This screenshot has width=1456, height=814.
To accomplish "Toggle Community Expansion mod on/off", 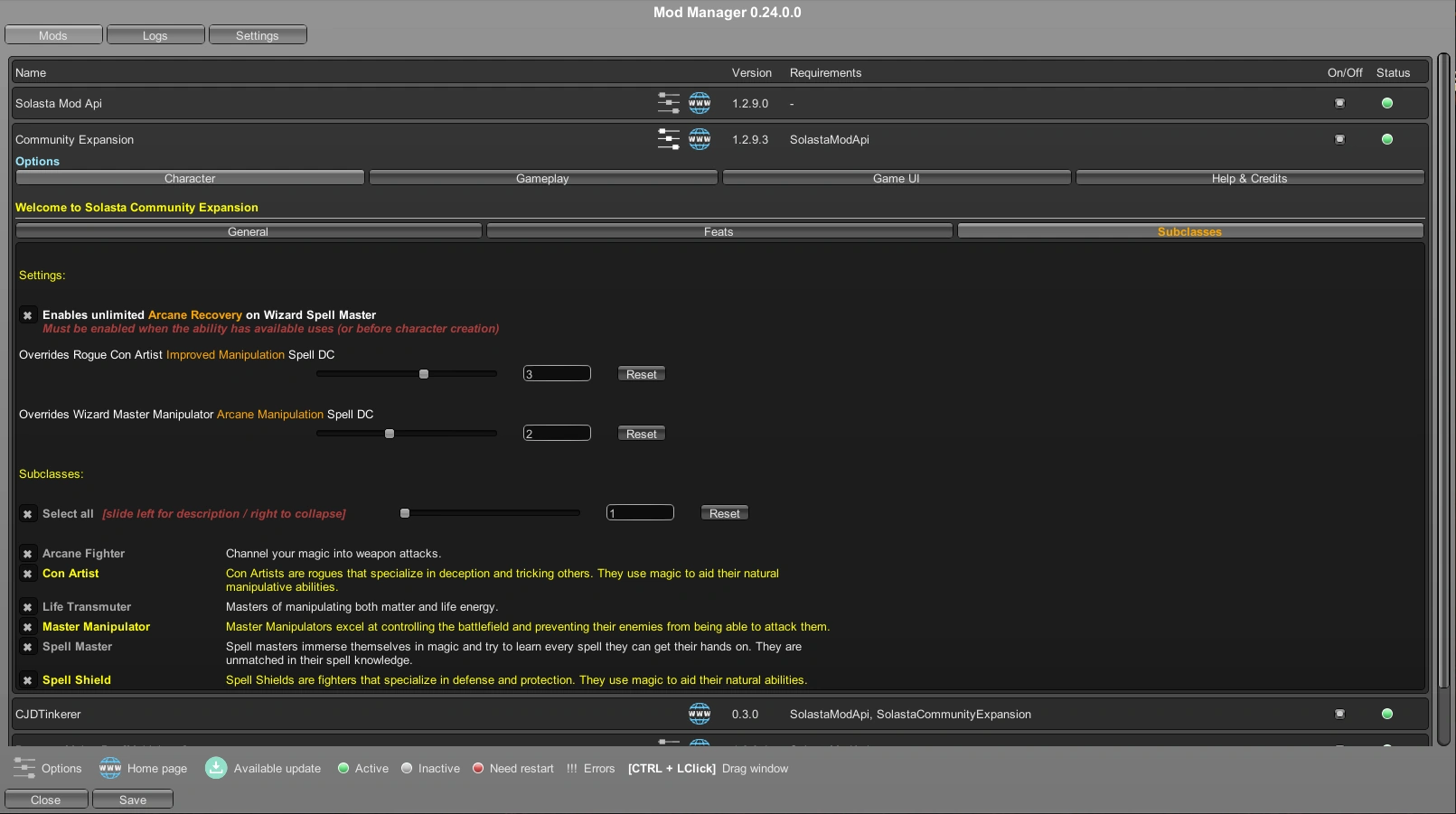I will (x=1339, y=139).
